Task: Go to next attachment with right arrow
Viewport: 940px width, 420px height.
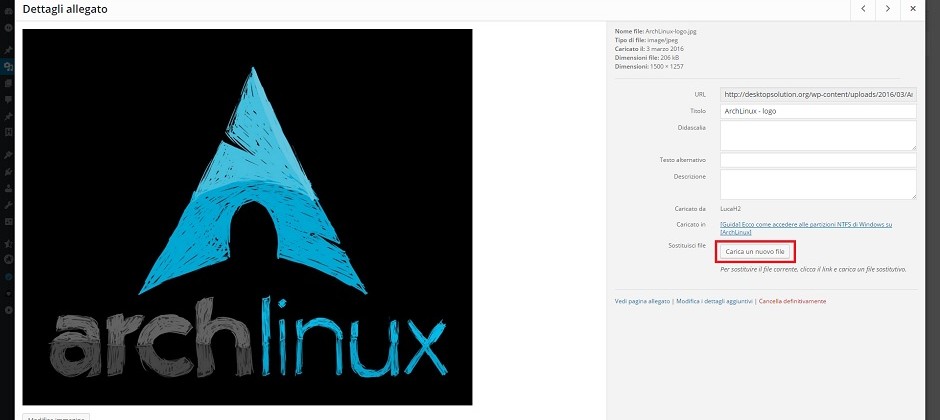Action: (x=888, y=9)
